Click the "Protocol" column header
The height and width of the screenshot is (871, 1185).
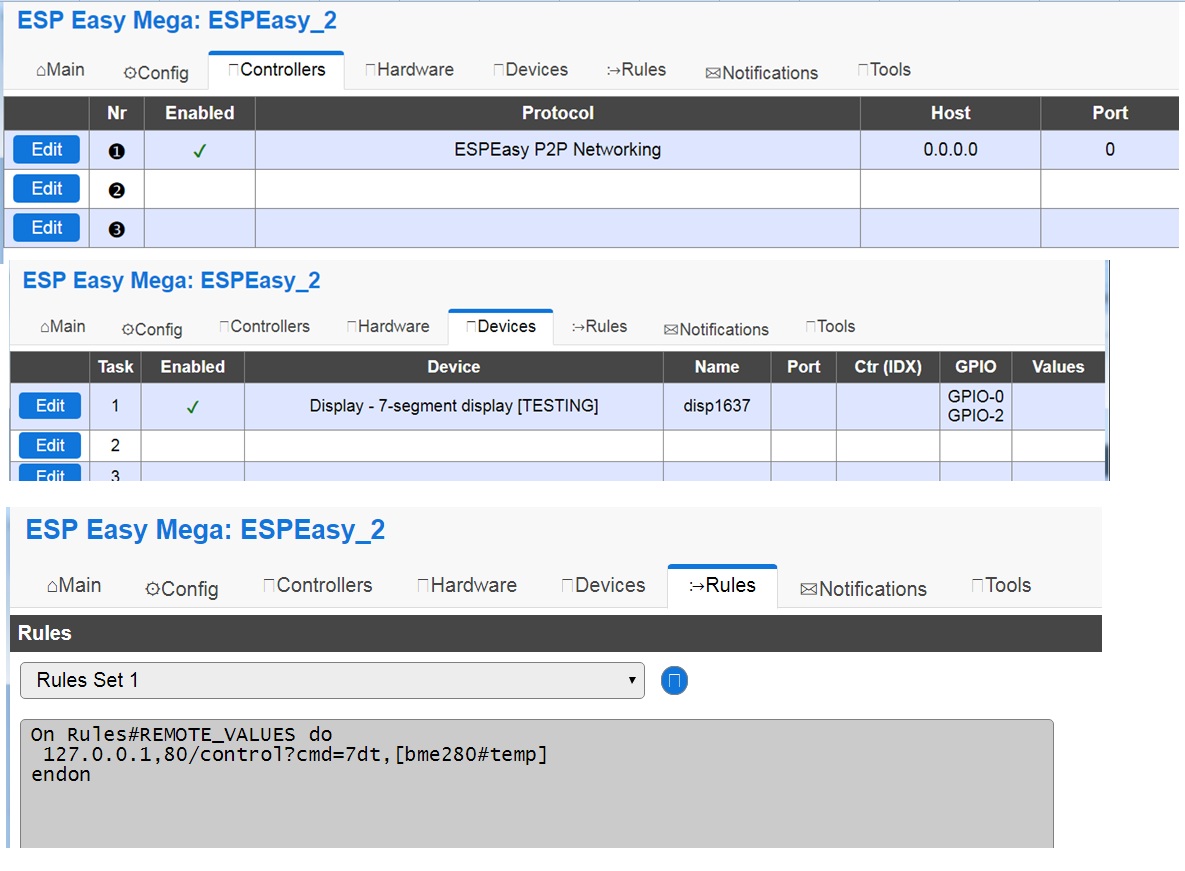(558, 113)
